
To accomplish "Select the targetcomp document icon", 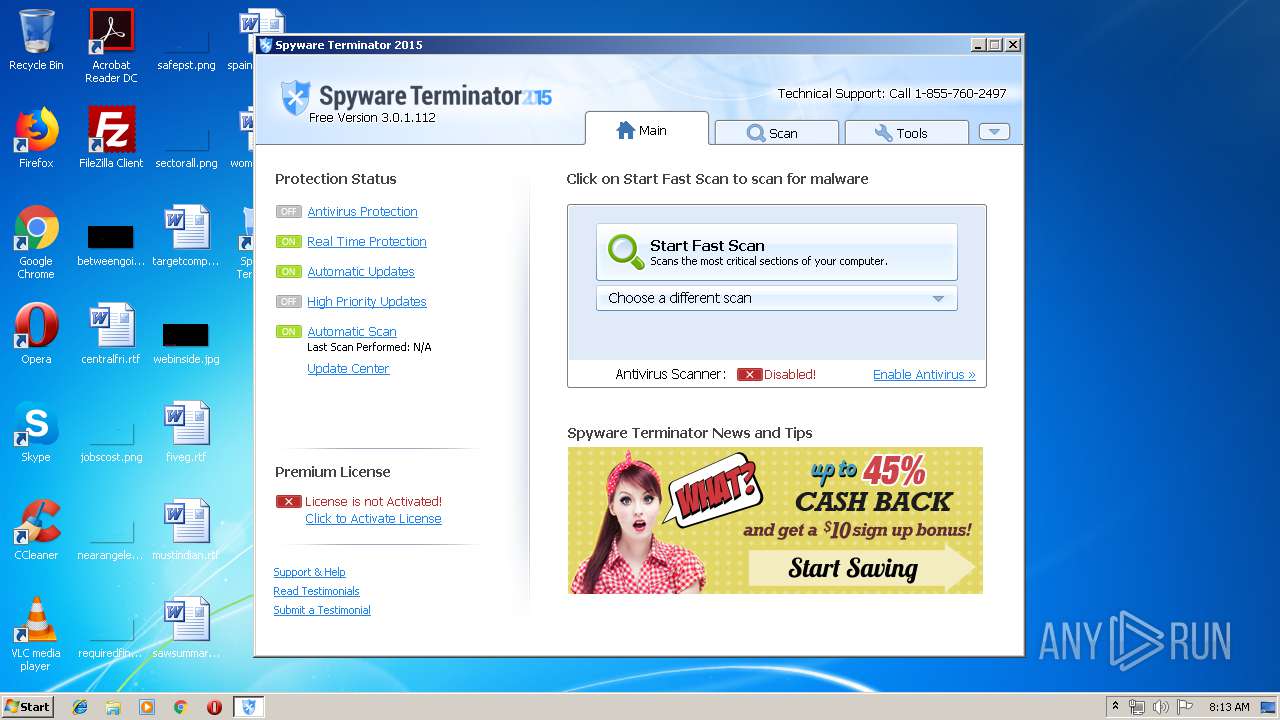I will 186,236.
